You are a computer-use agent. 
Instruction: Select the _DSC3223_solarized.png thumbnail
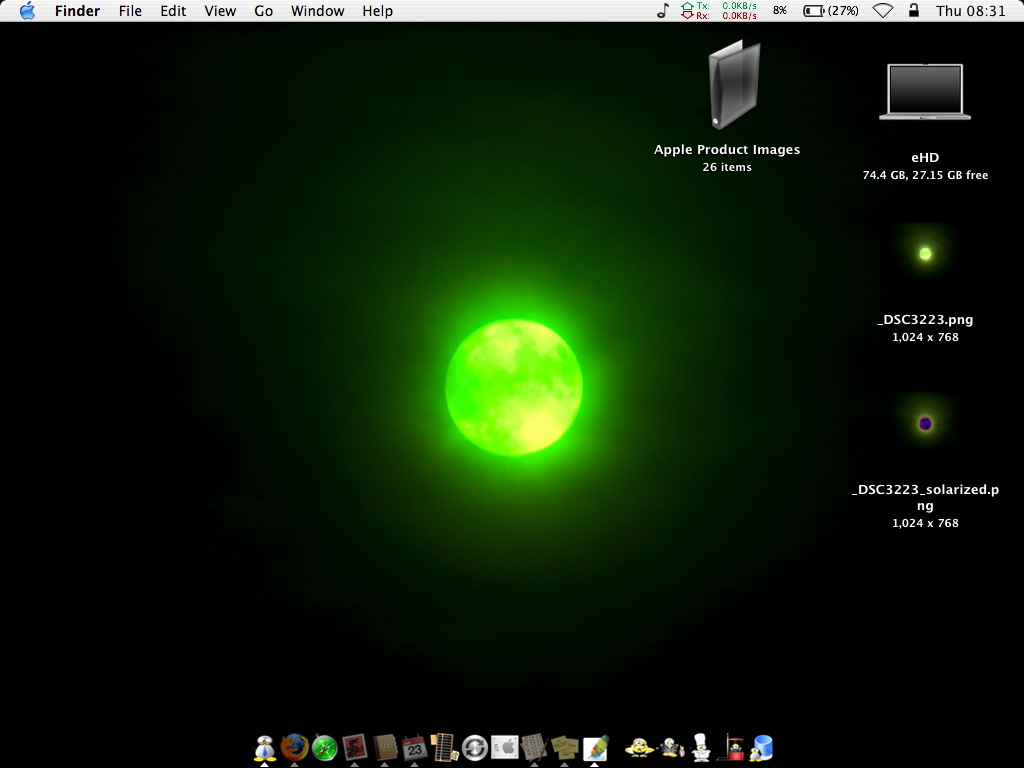click(925, 424)
